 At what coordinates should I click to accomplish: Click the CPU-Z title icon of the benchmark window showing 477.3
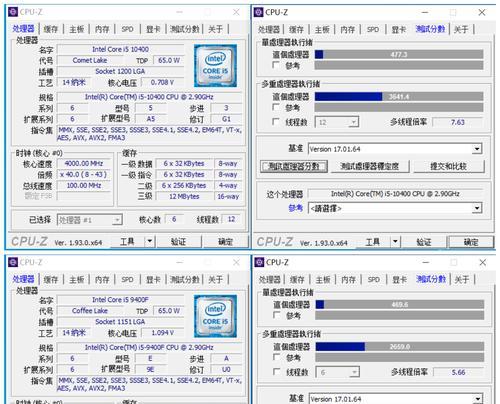coord(258,12)
